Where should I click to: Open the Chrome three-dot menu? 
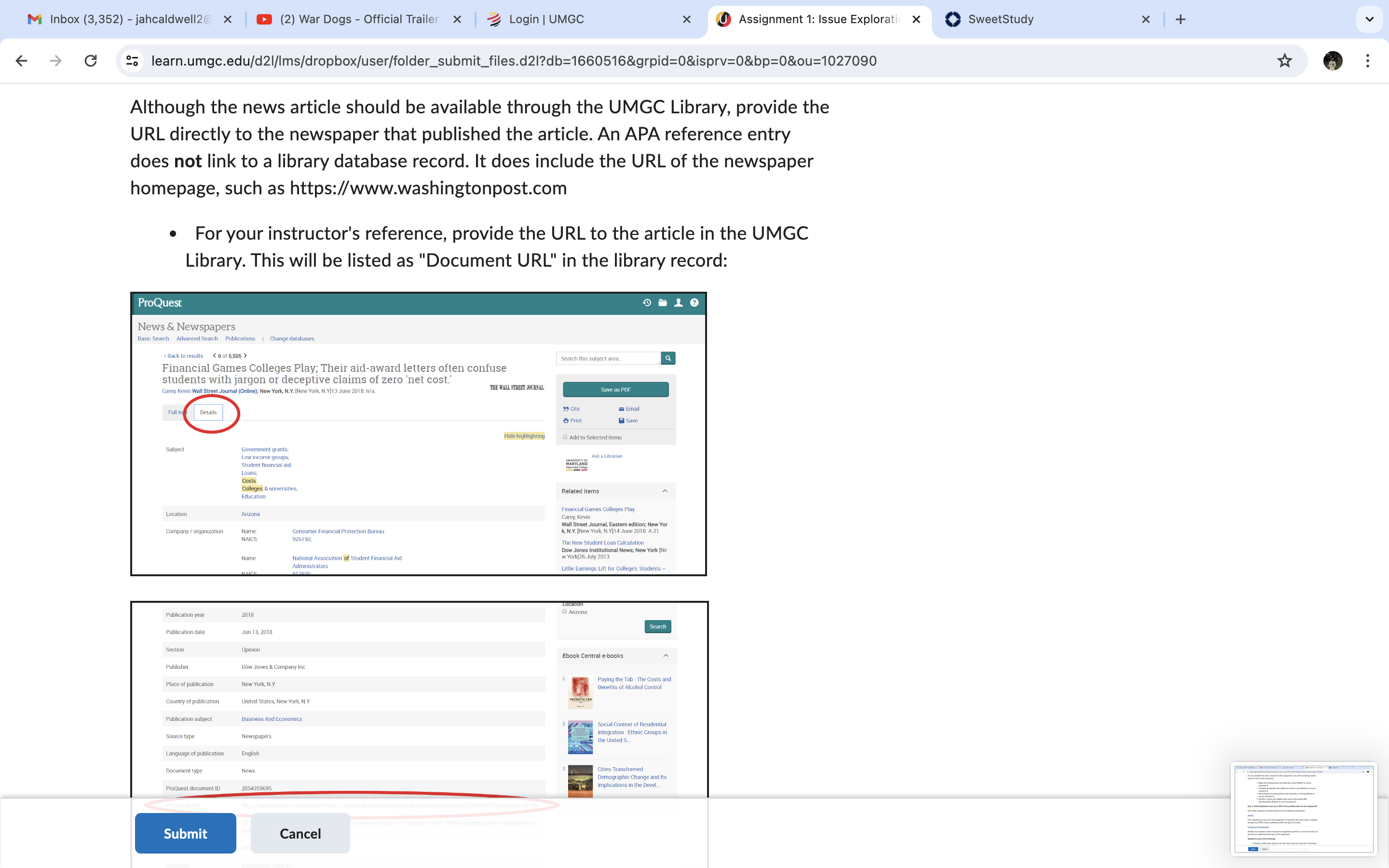1368,61
